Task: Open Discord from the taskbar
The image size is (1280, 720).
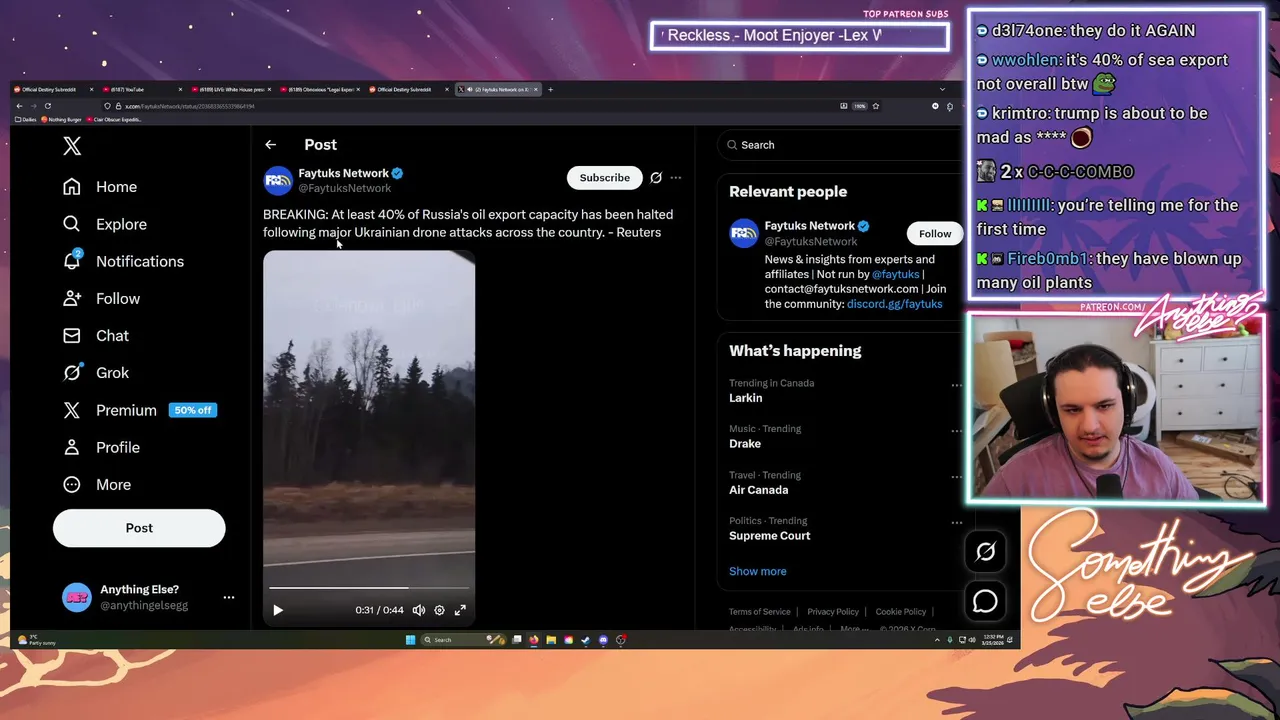Action: coord(603,640)
